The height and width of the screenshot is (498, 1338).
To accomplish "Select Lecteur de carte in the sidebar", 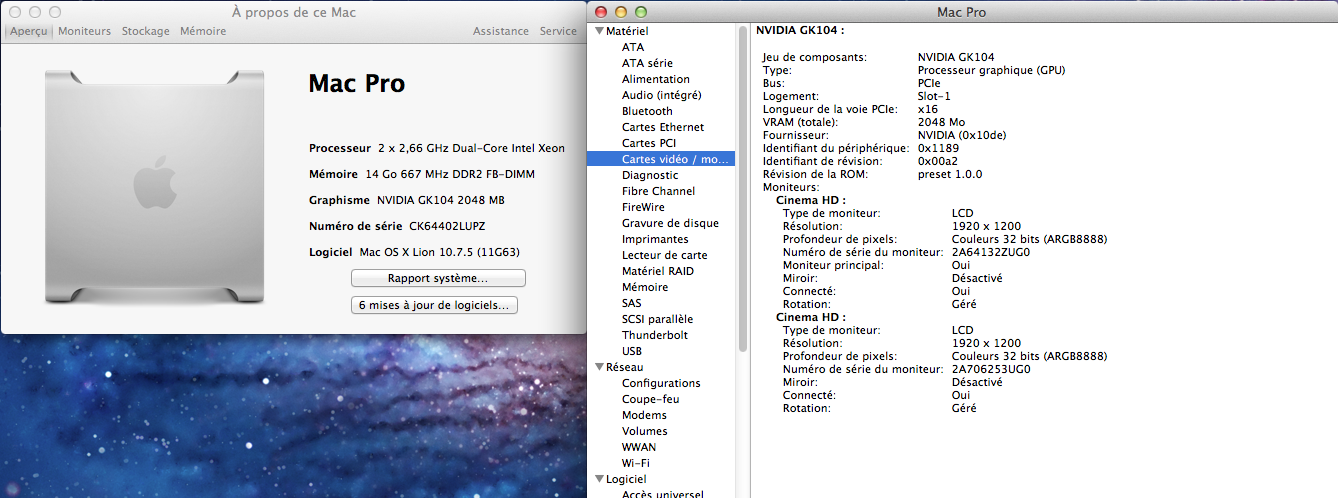I will point(662,255).
